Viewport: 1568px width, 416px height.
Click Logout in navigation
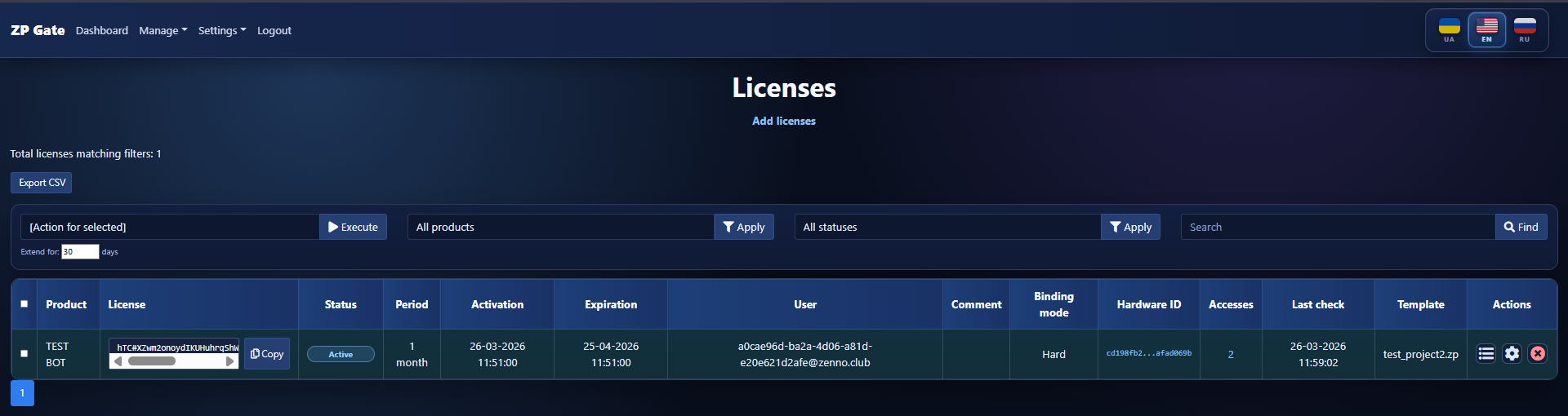point(274,30)
